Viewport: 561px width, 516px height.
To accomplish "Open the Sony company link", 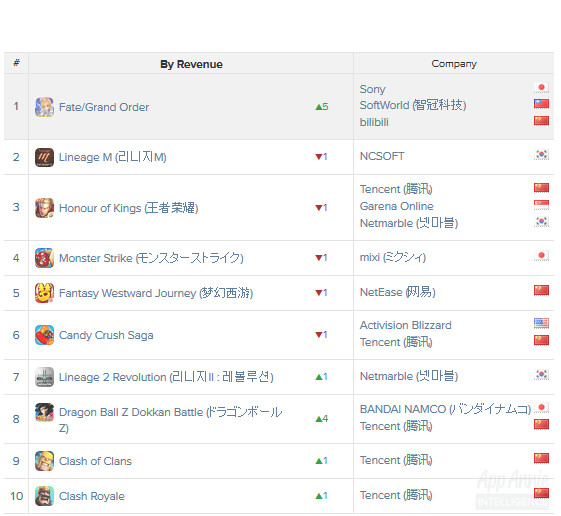I will coord(372,89).
